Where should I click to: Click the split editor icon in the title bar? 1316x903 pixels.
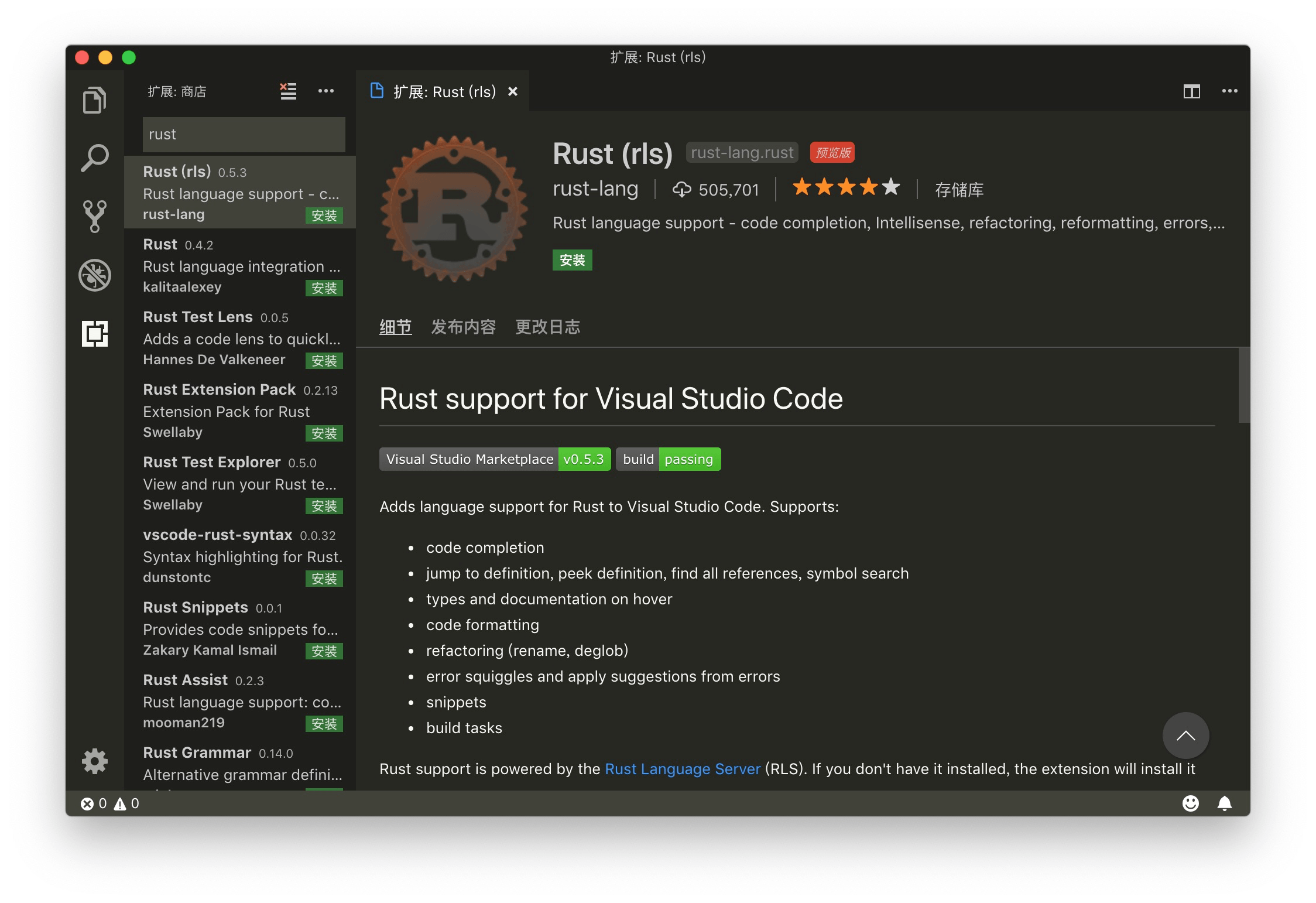point(1192,91)
